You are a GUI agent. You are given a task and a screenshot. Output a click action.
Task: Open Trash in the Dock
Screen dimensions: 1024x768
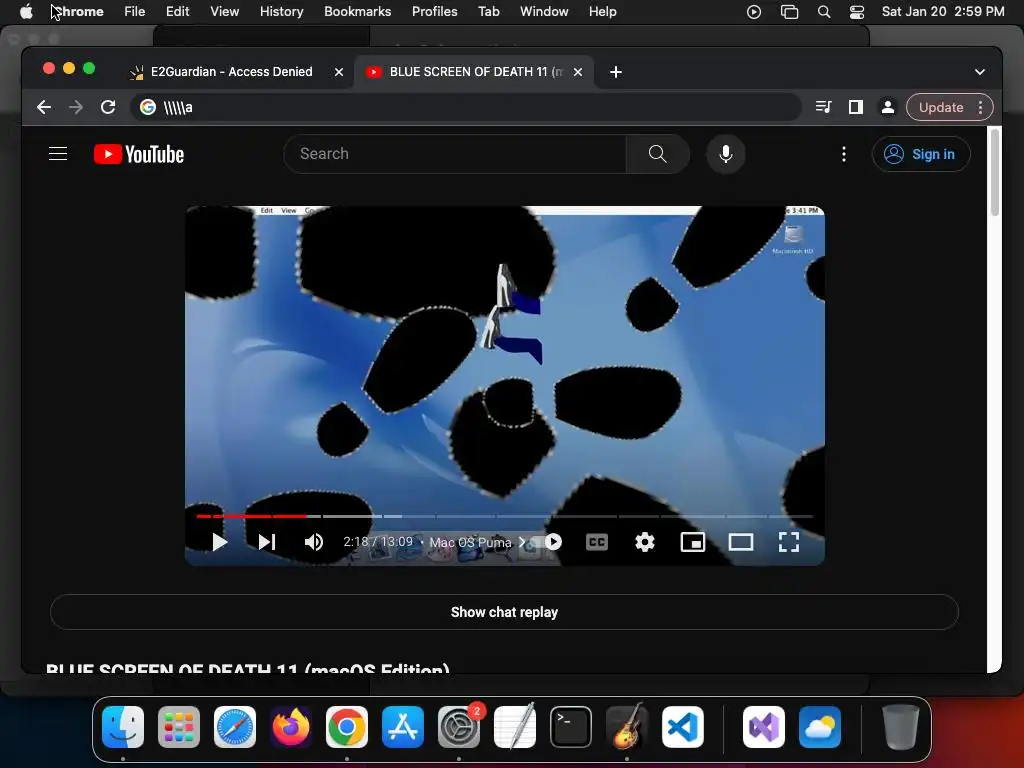[x=901, y=727]
